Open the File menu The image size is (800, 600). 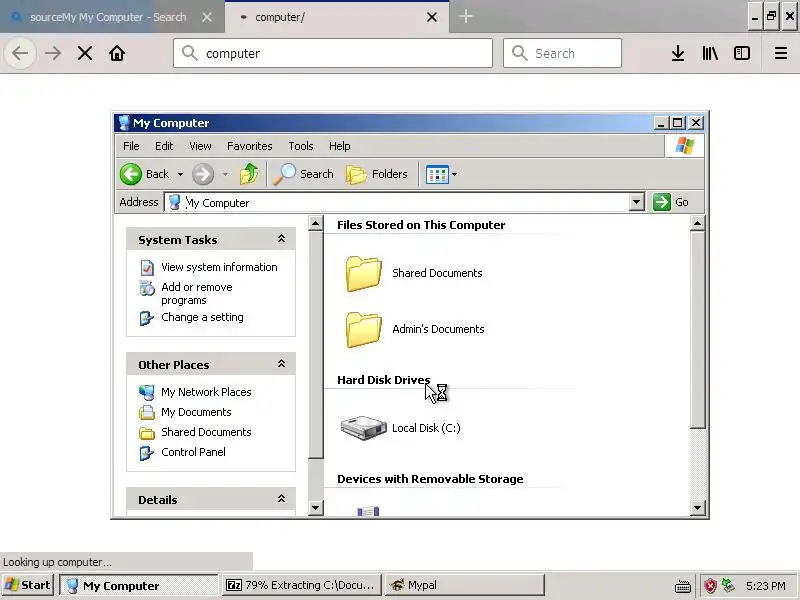tap(131, 146)
